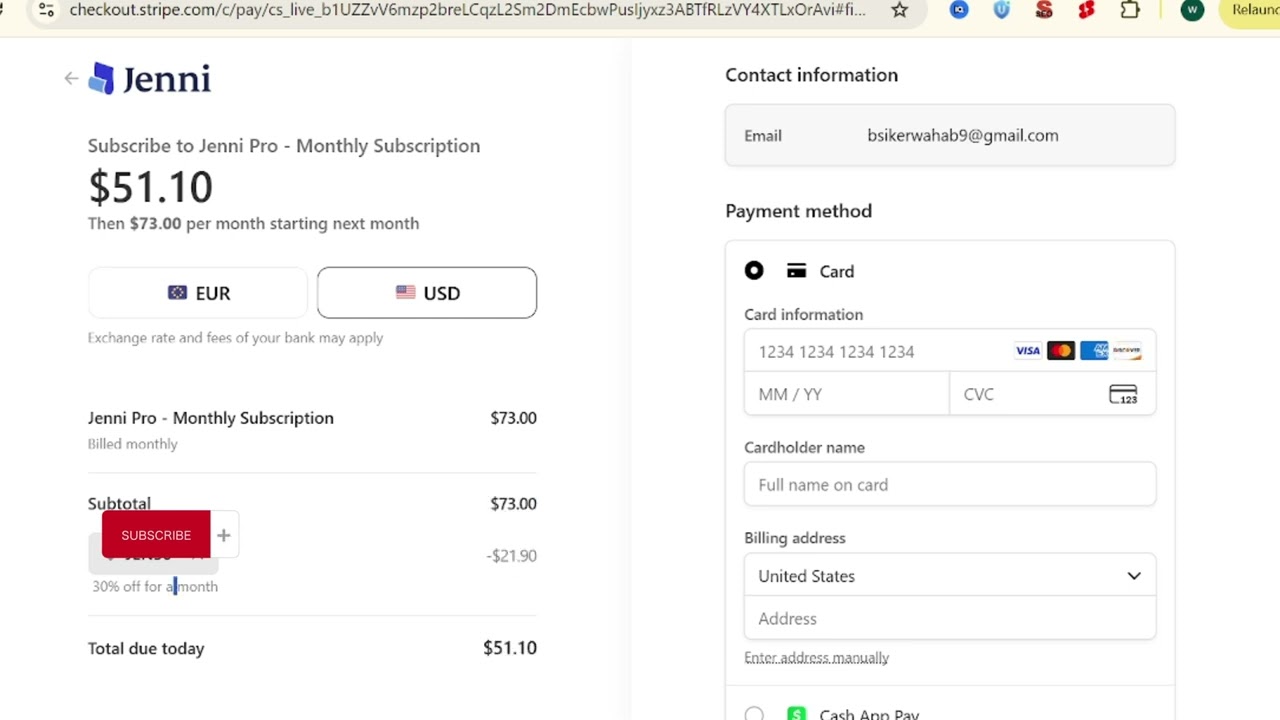
Task: Click the plus icon next to SUBSCRIBE
Action: coord(224,536)
